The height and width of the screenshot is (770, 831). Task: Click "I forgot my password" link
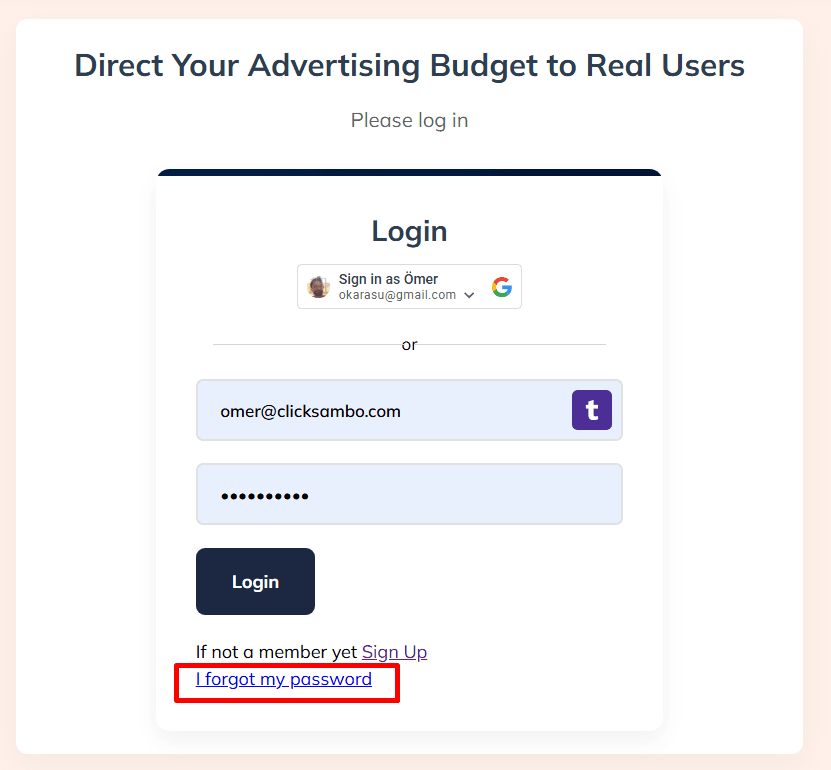coord(284,680)
